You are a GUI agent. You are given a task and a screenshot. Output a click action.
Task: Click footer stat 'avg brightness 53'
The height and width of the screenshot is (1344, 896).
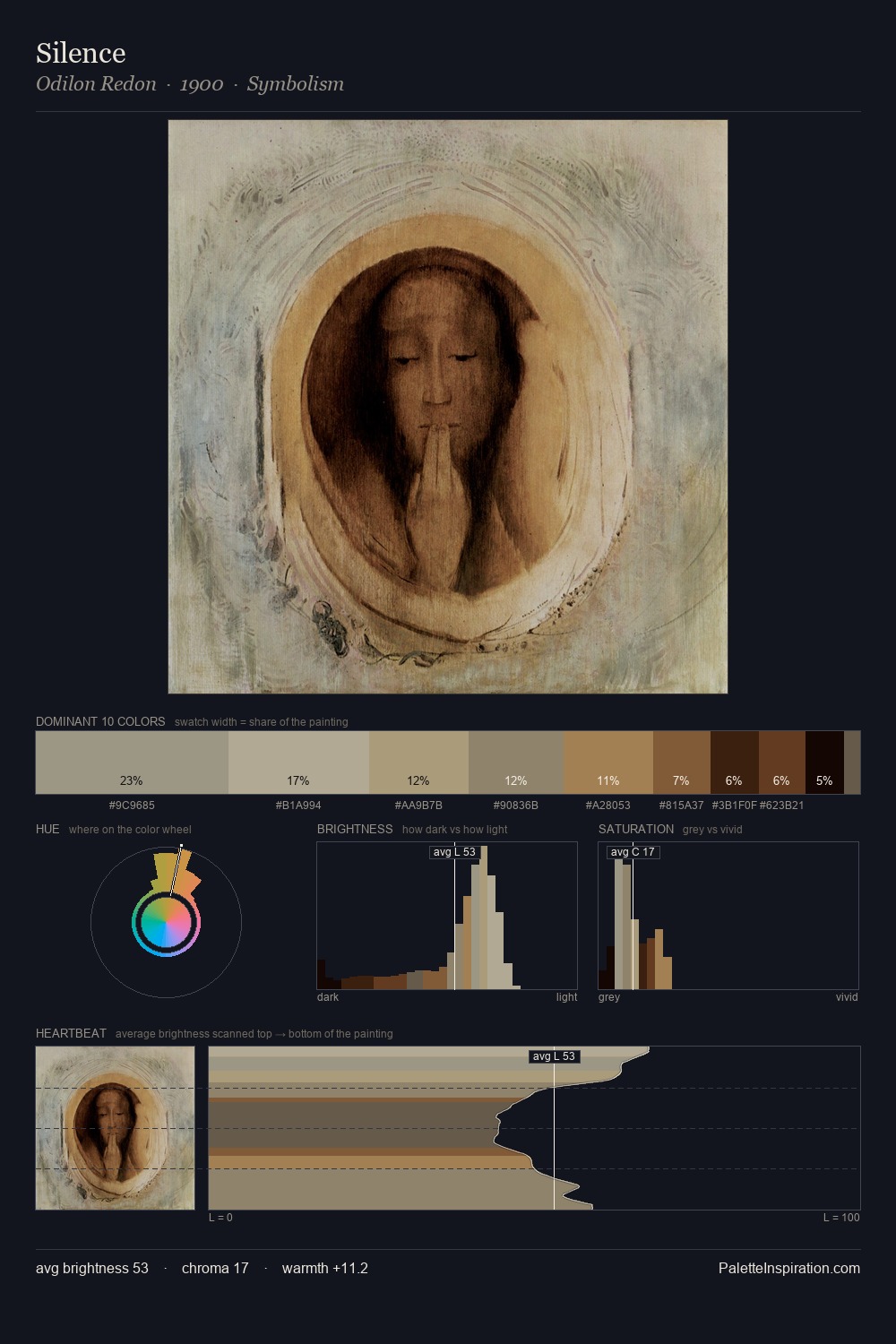point(92,1268)
